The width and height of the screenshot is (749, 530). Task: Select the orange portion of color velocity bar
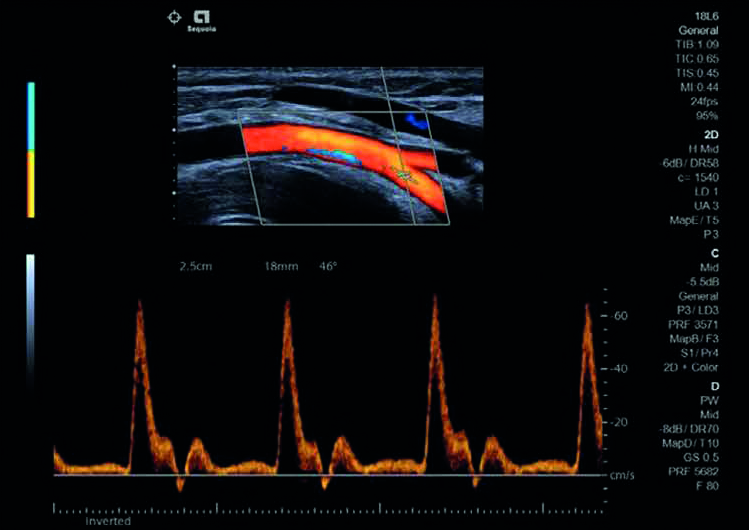(32, 184)
